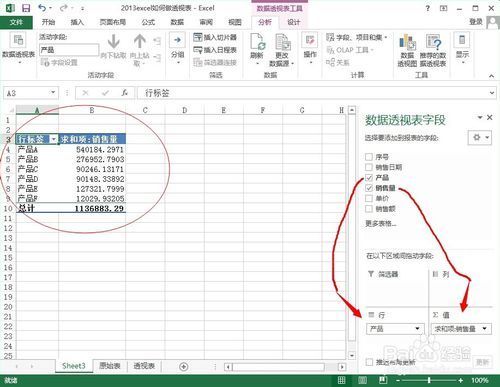This screenshot has width=500, height=387.
Task: Click the 向下钻取 down arrow icon
Action: (114, 42)
